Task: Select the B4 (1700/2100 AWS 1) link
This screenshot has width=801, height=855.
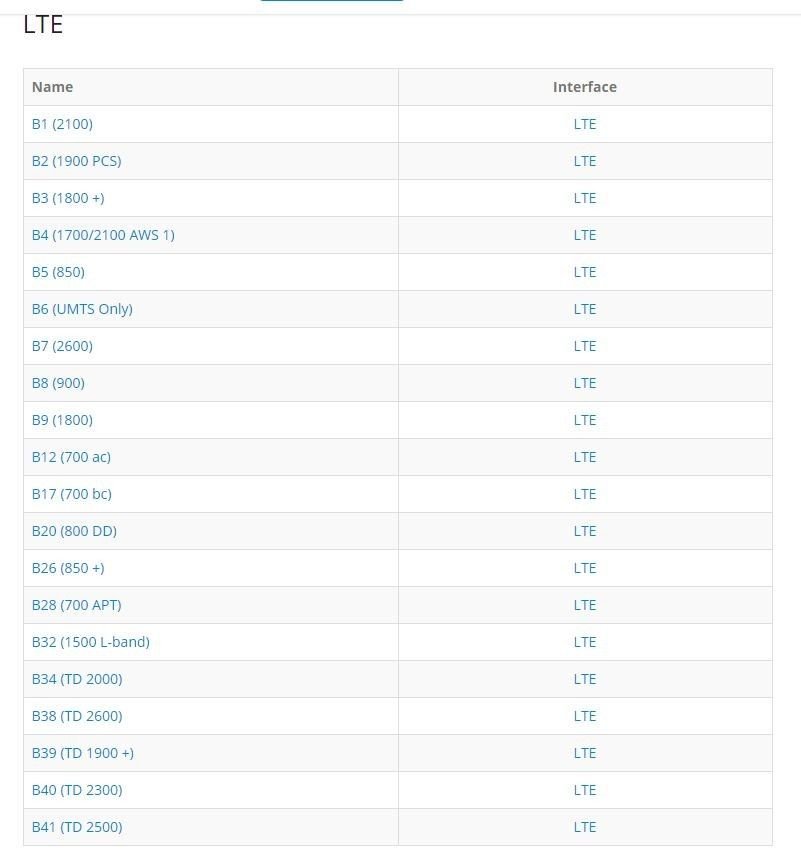Action: click(103, 236)
